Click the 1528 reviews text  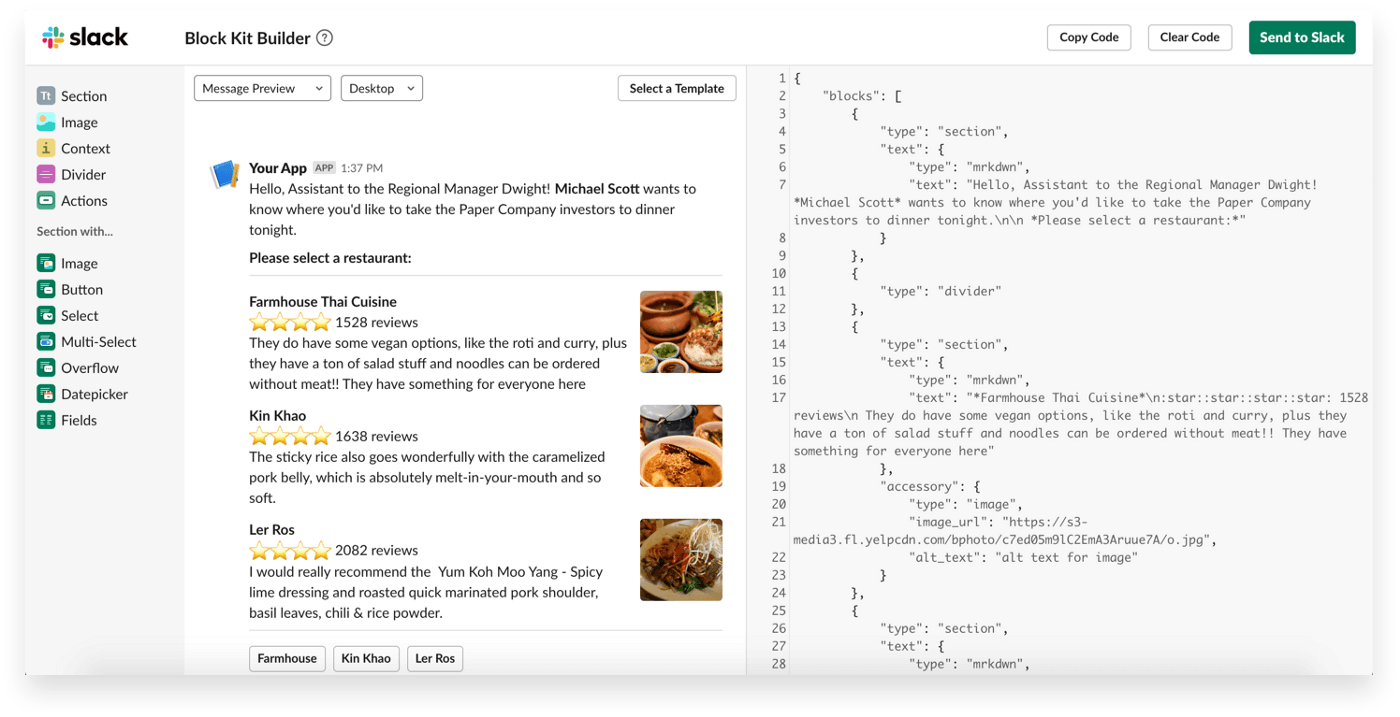tap(376, 322)
